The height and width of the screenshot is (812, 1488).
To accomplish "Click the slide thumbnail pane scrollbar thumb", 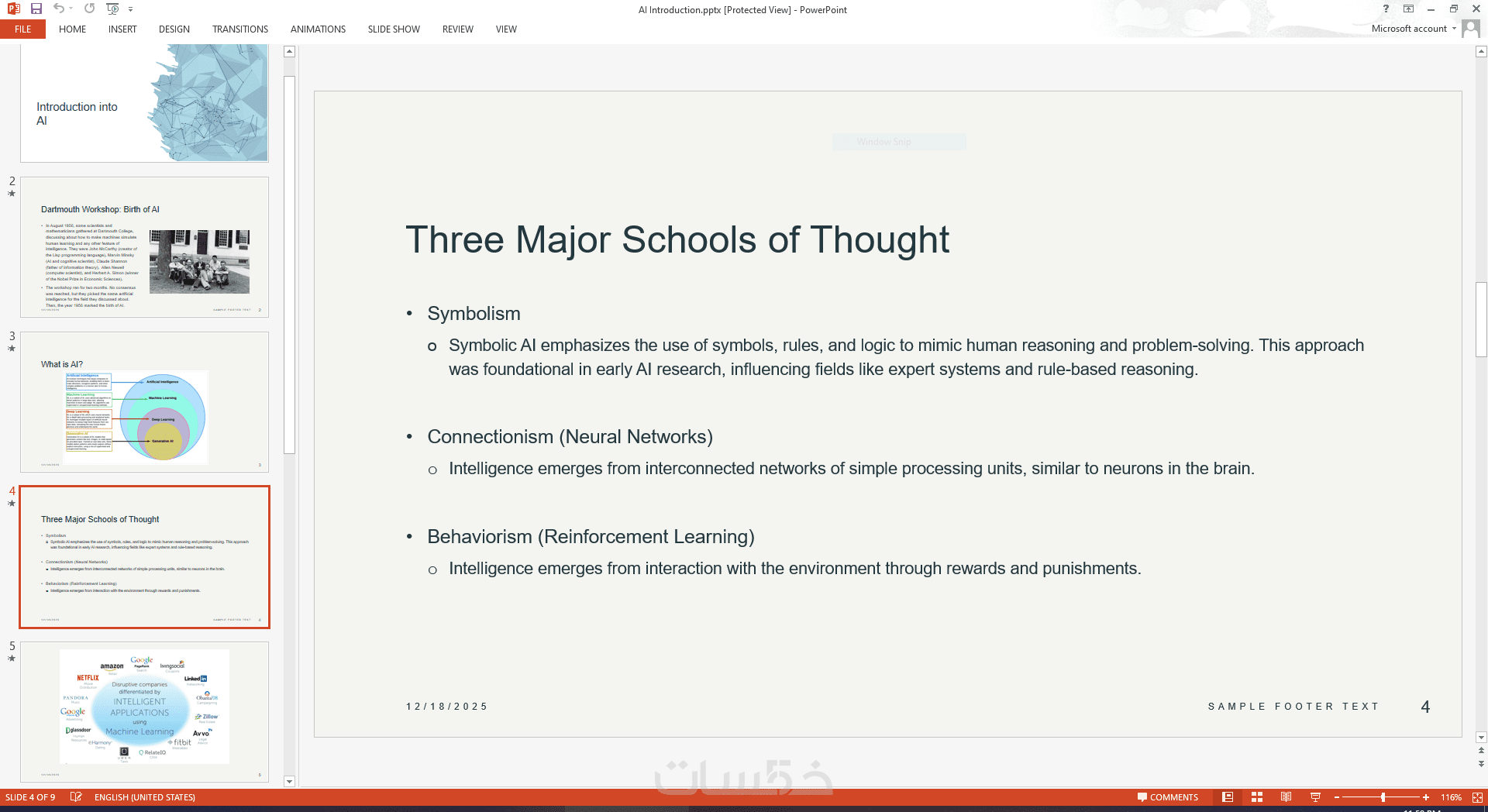I will 290,264.
